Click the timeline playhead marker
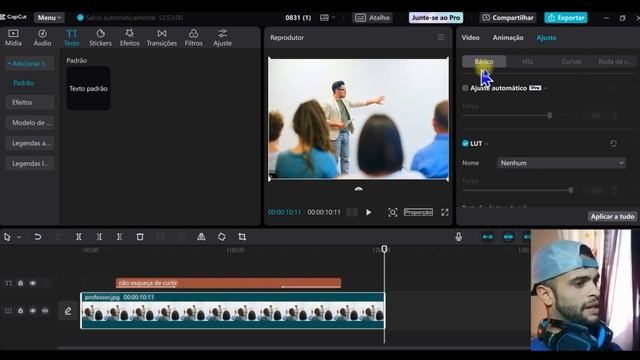Screen dimensions: 640x360 click(x=384, y=249)
